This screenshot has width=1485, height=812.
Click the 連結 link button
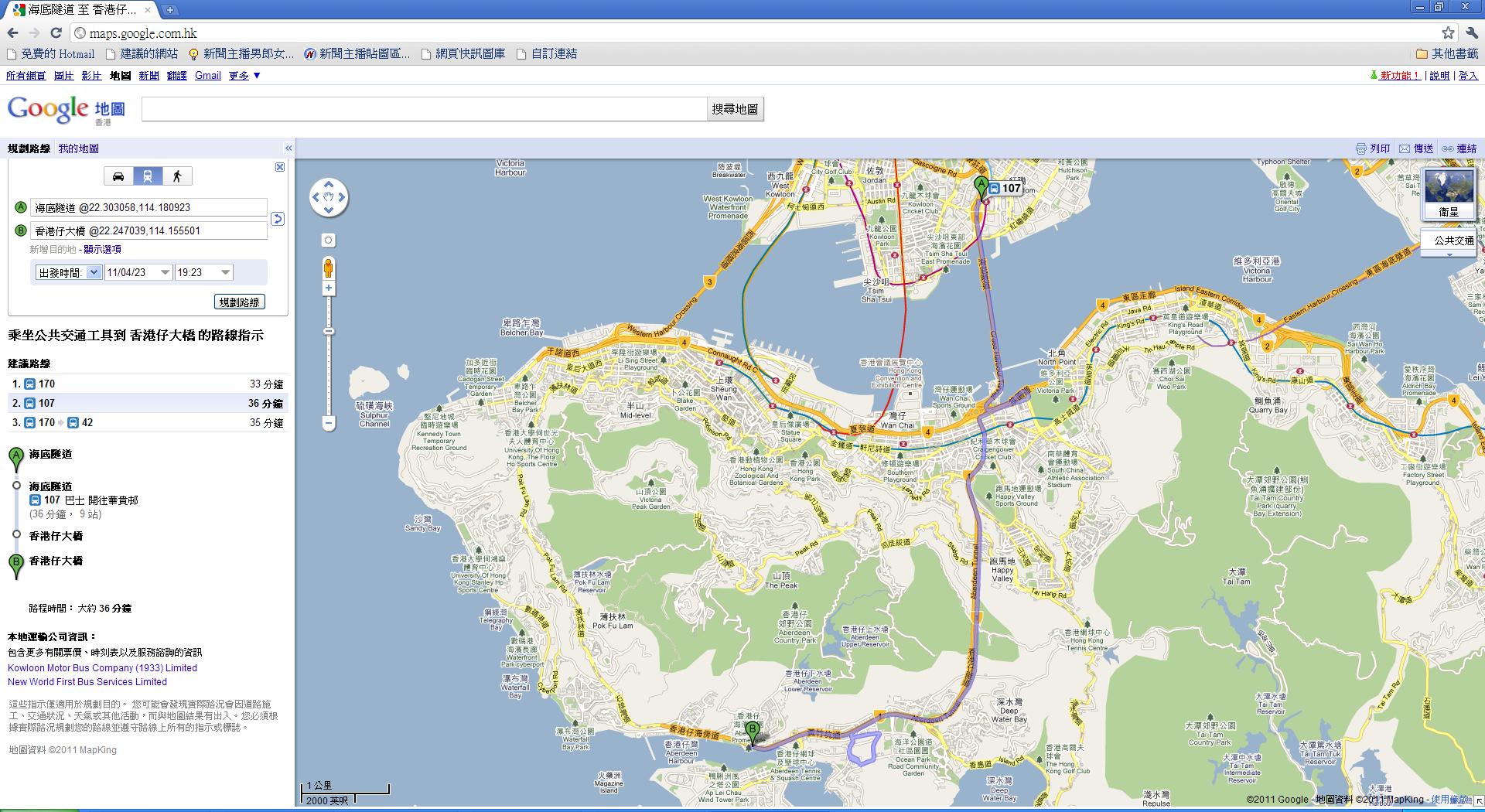(x=1459, y=148)
